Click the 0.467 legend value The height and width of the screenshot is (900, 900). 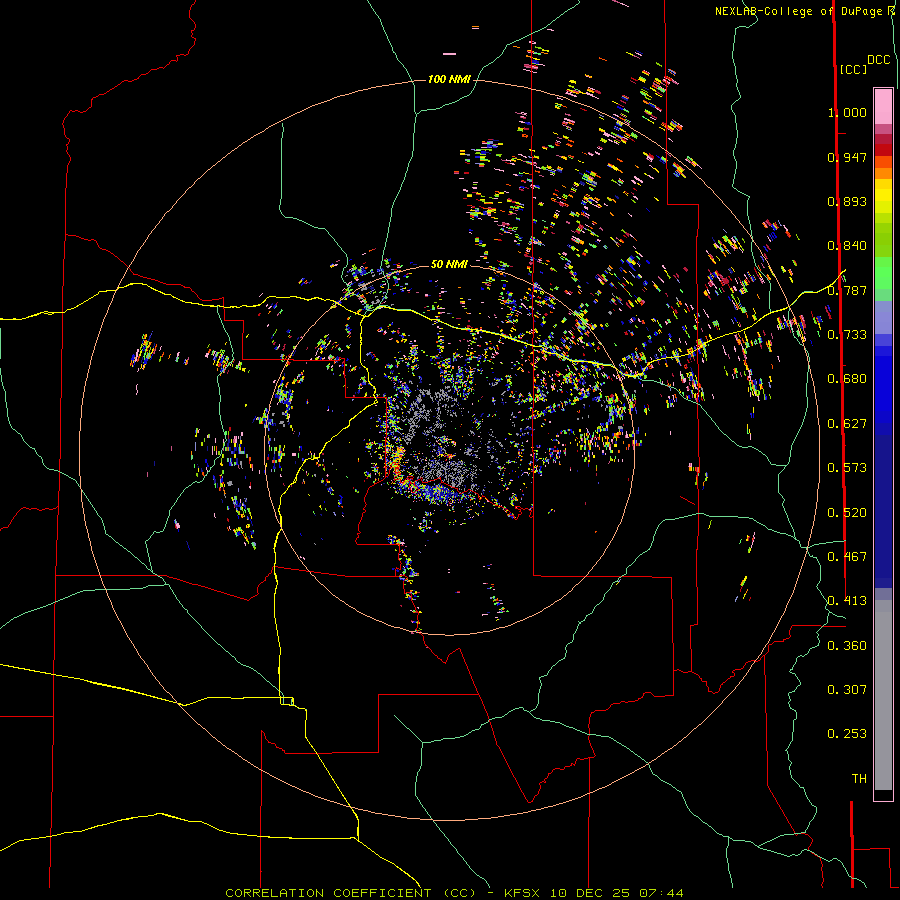coord(847,557)
